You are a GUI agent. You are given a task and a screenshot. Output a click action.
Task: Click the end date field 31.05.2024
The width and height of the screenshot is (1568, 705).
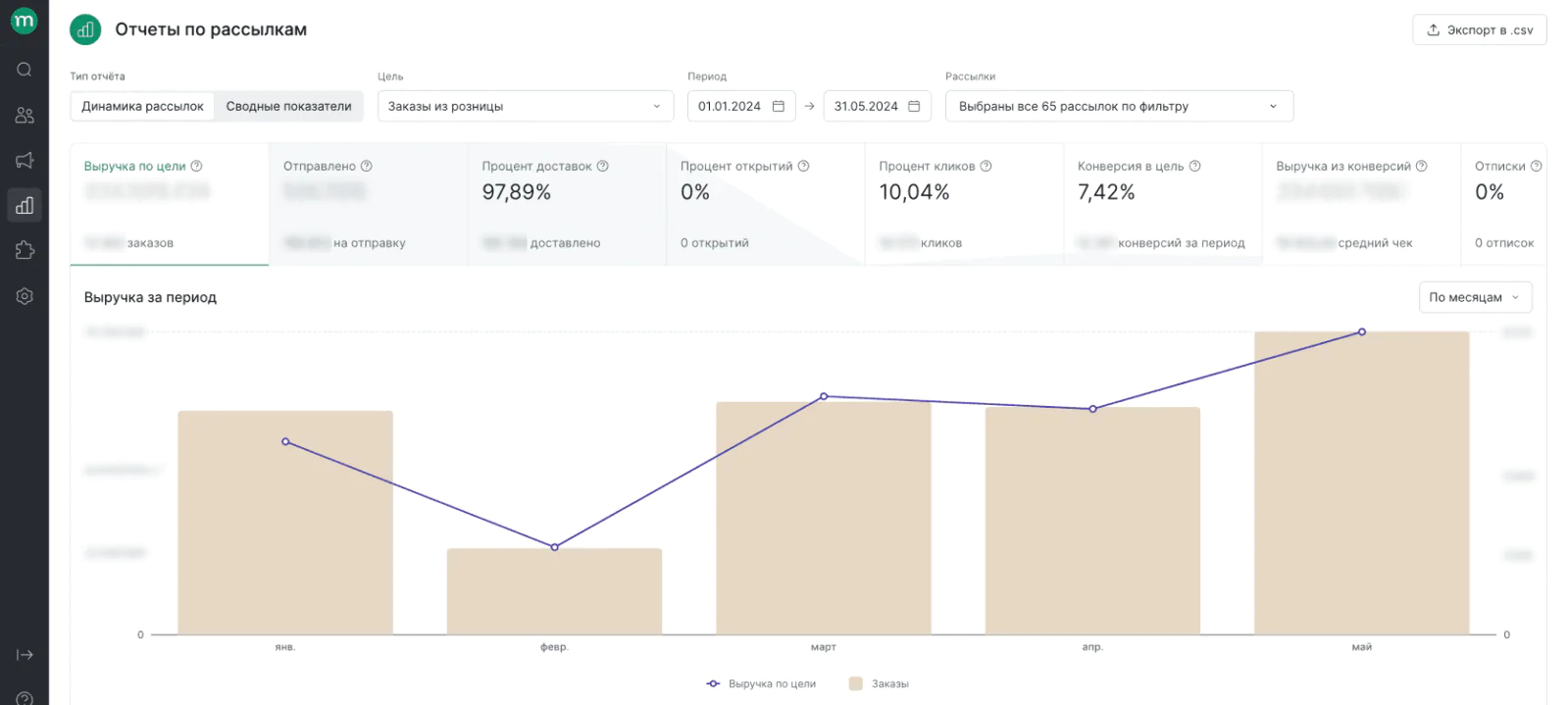pyautogui.click(x=877, y=106)
